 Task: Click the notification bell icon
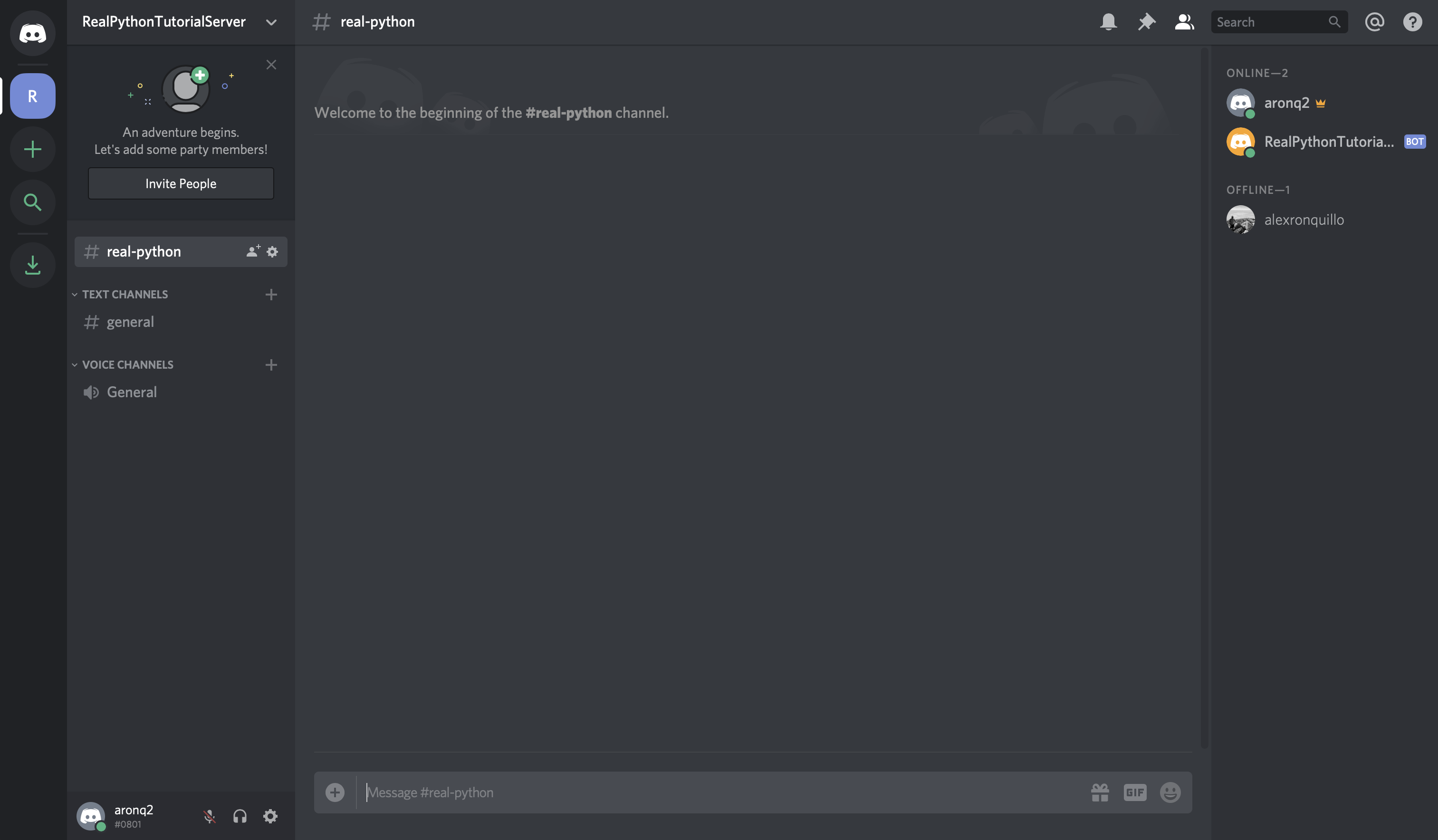tap(1108, 21)
